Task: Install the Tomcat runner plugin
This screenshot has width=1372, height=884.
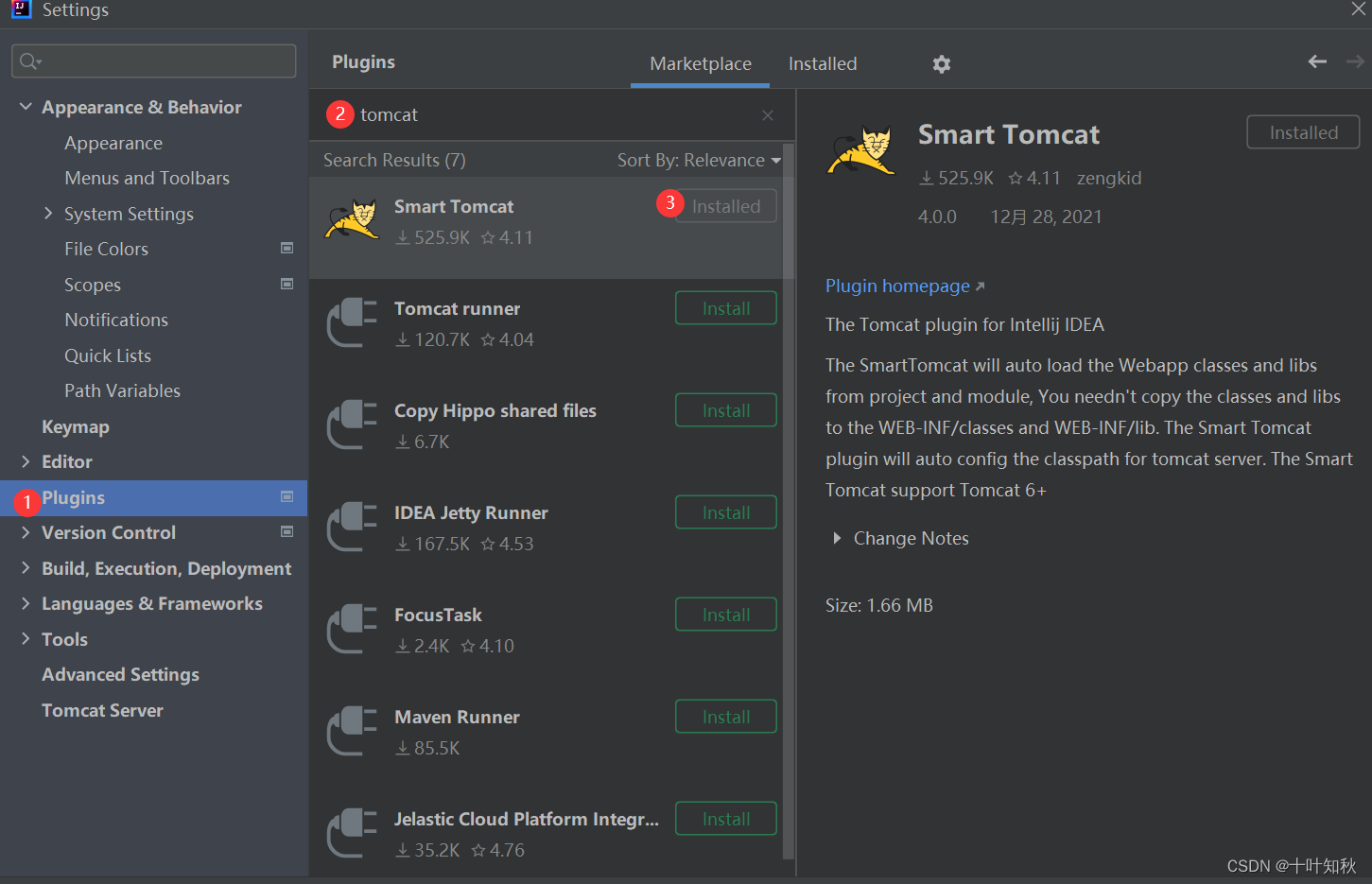Action: click(x=726, y=309)
